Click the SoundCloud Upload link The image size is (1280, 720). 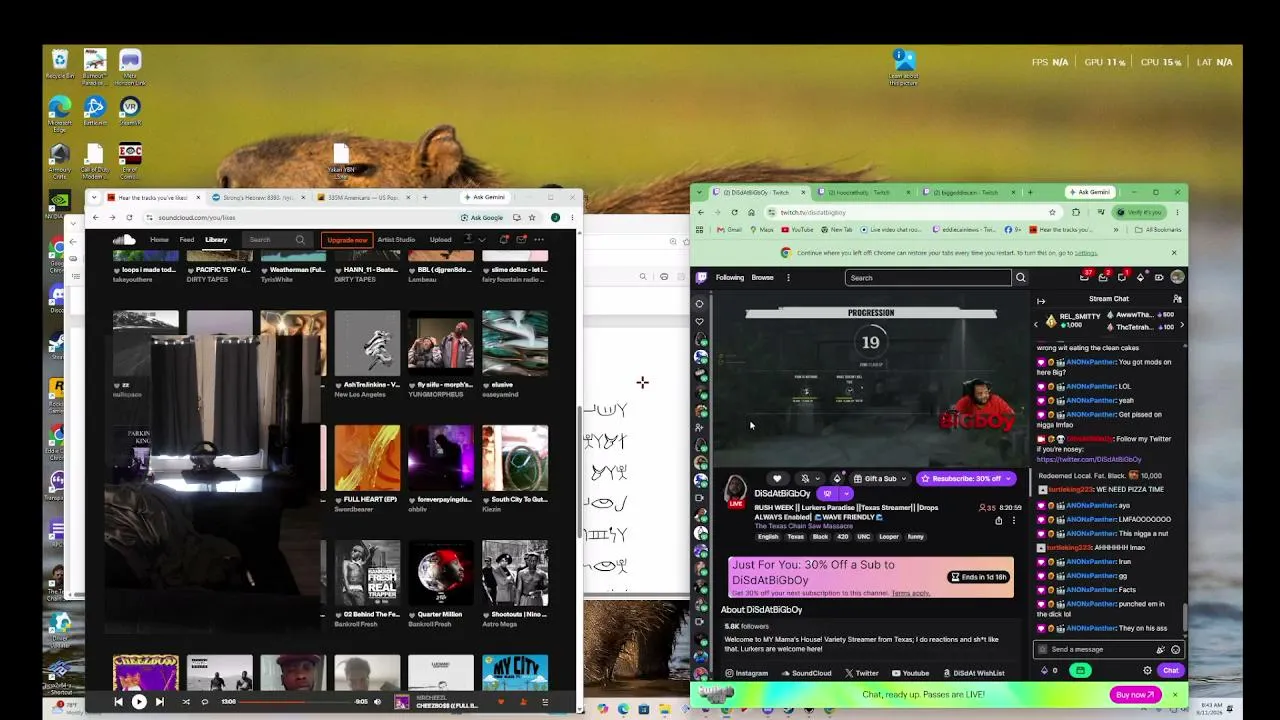(x=441, y=240)
